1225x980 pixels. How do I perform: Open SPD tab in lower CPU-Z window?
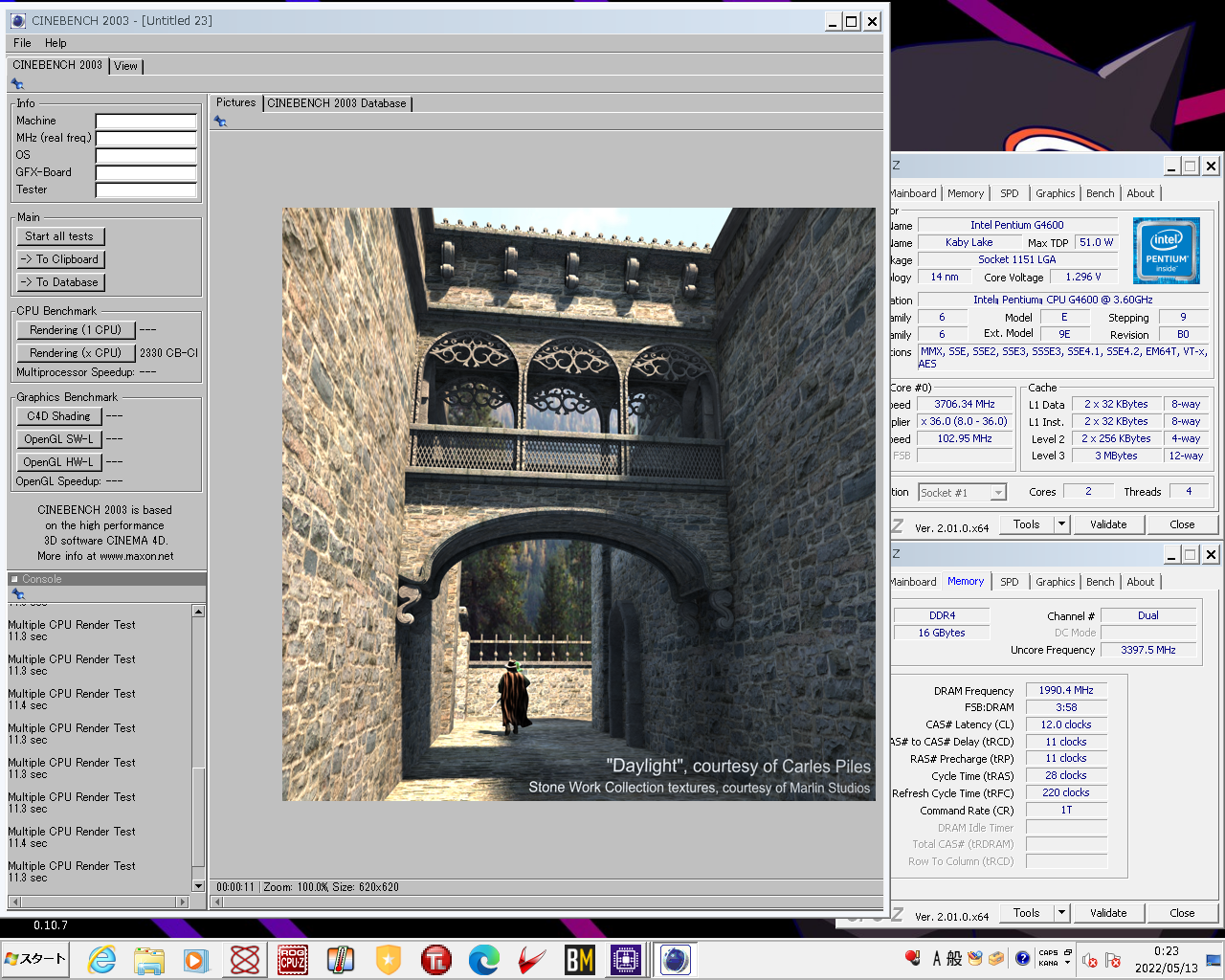pyautogui.click(x=1010, y=582)
